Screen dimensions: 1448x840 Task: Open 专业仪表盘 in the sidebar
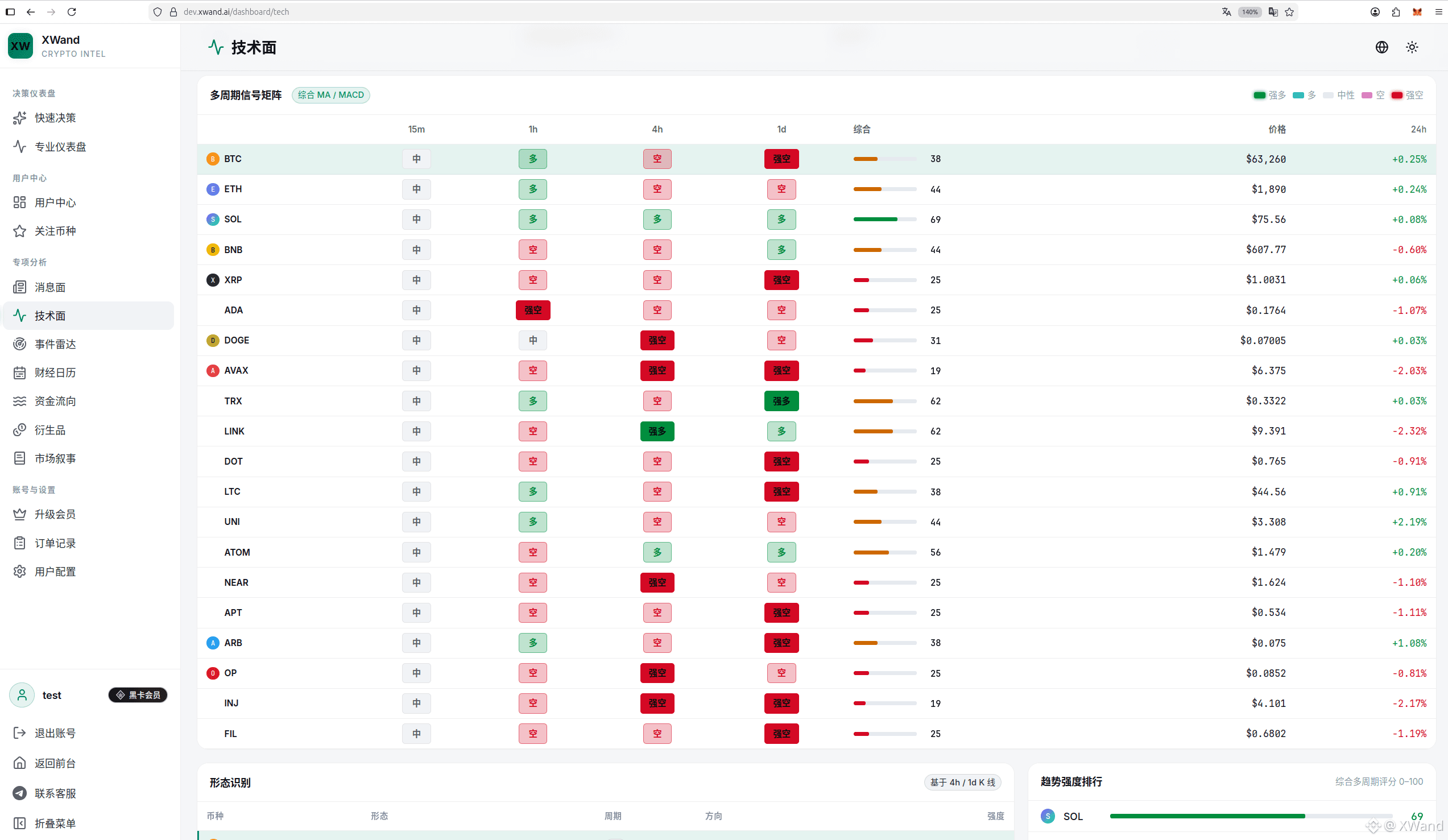[88, 147]
